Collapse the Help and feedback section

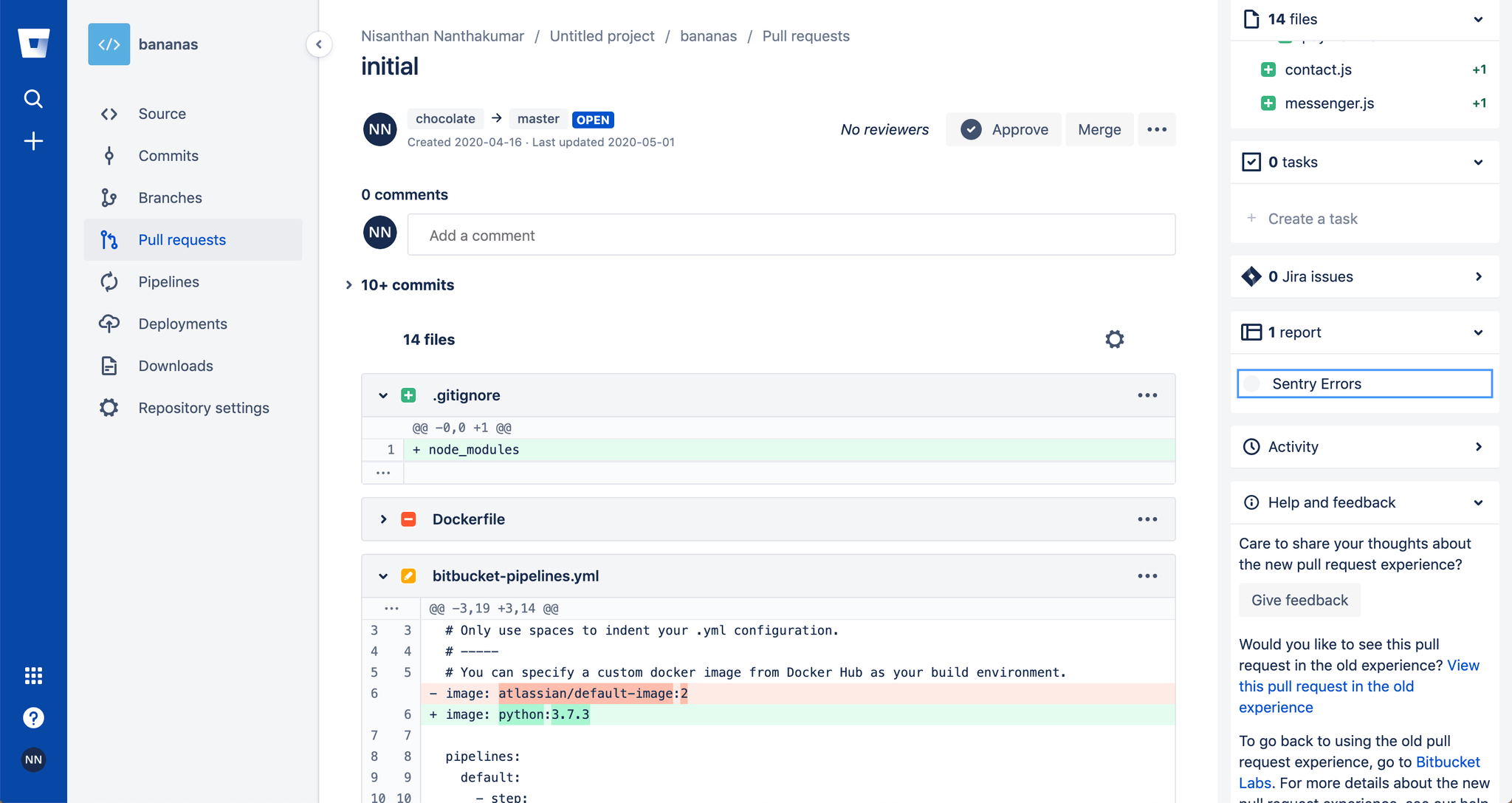tap(1477, 502)
